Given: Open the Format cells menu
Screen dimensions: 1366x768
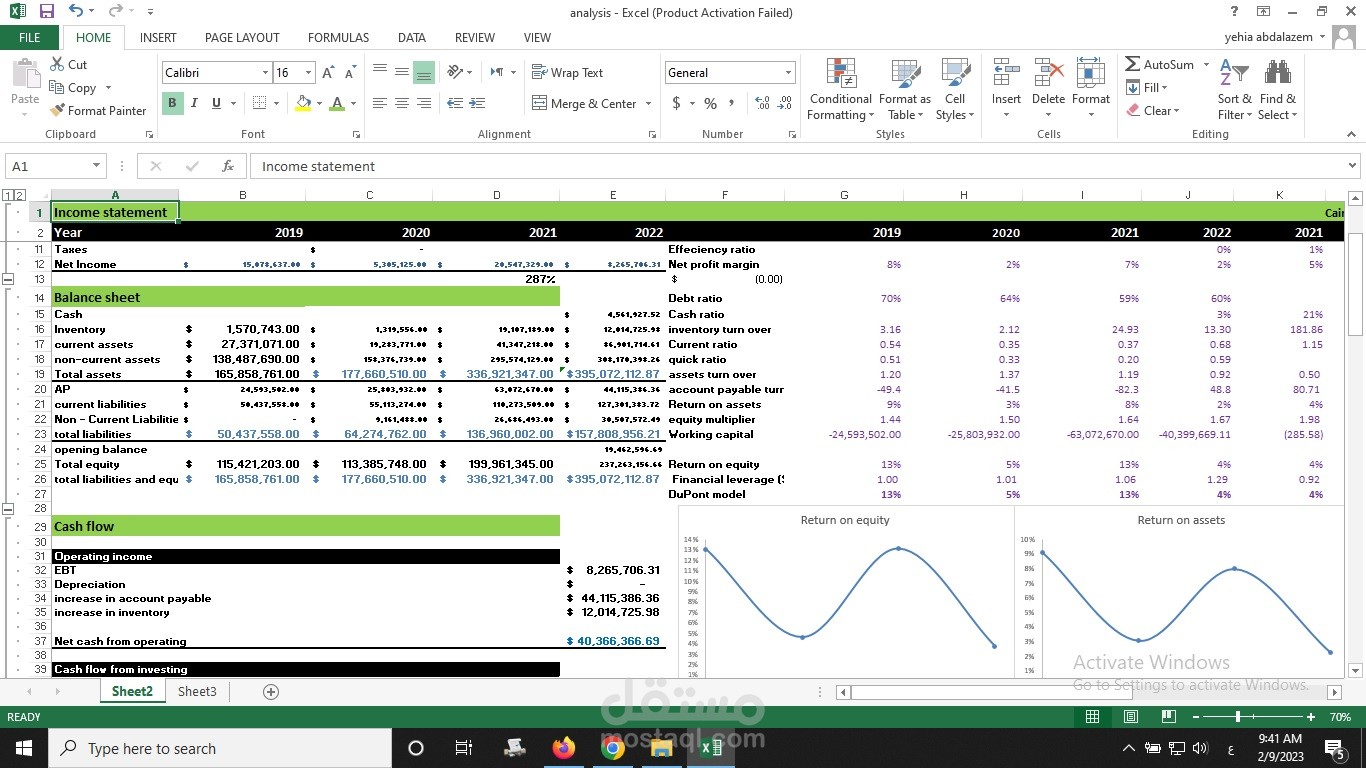Looking at the screenshot, I should click(1090, 90).
